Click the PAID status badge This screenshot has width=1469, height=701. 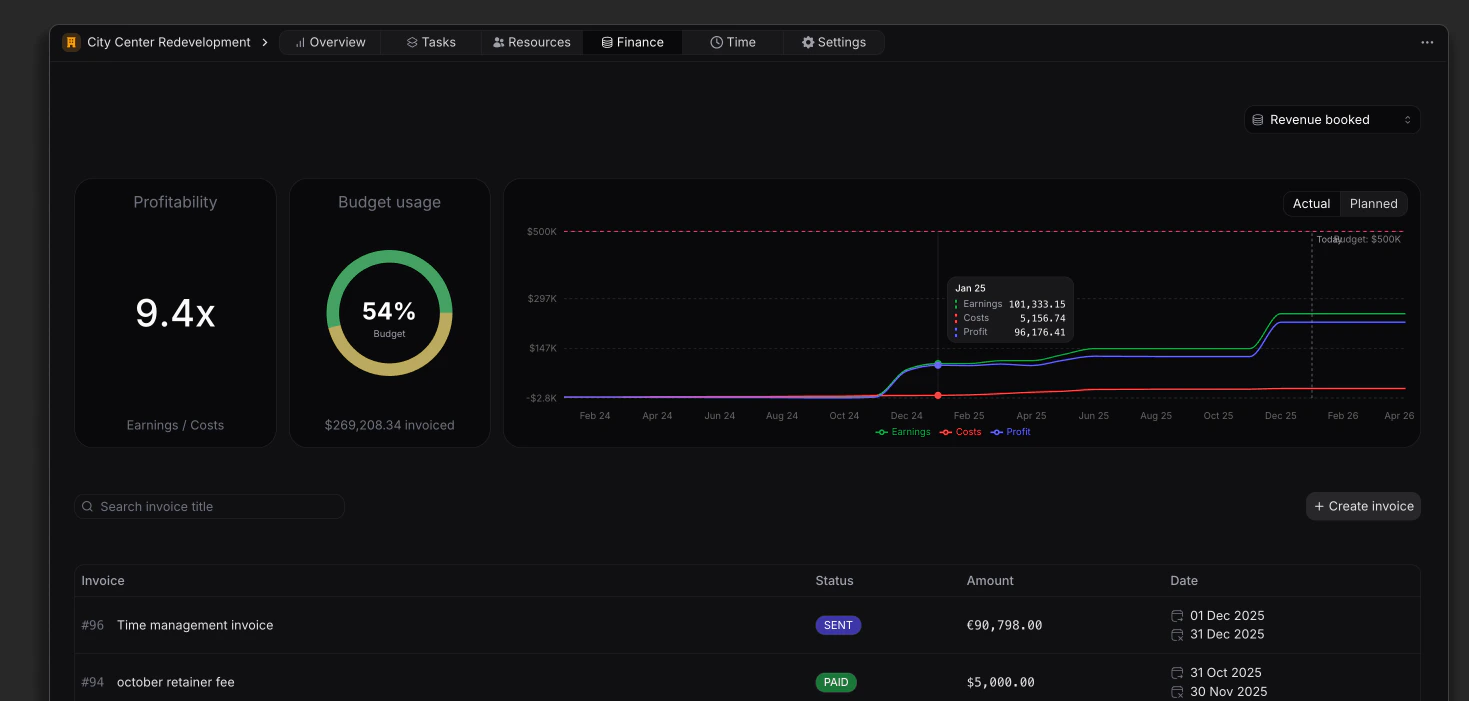tap(836, 682)
